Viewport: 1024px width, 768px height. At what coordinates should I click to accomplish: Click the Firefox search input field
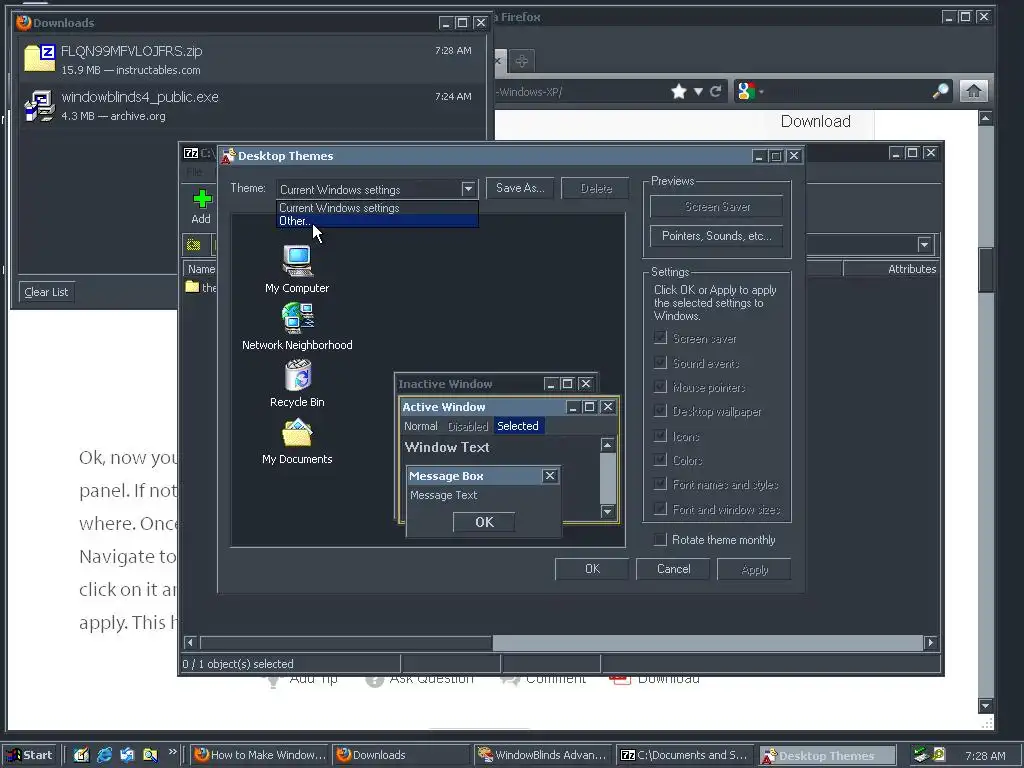coord(847,91)
